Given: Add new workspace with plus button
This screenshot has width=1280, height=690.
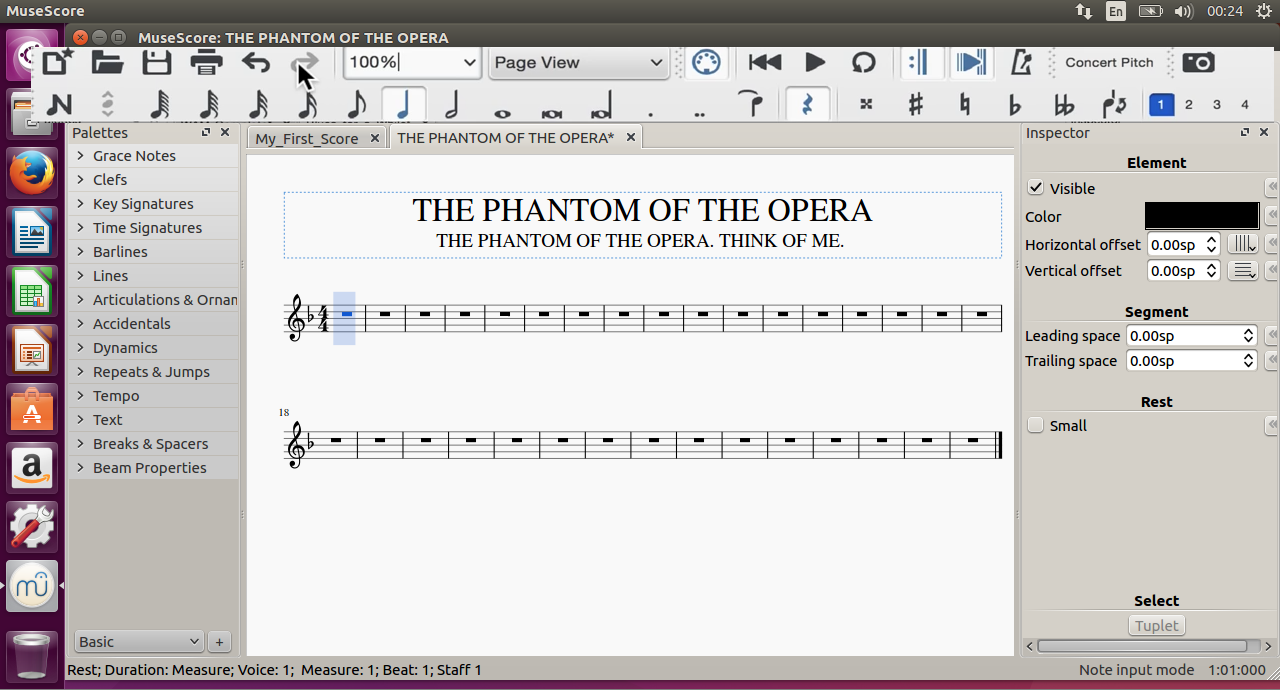Looking at the screenshot, I should [220, 642].
